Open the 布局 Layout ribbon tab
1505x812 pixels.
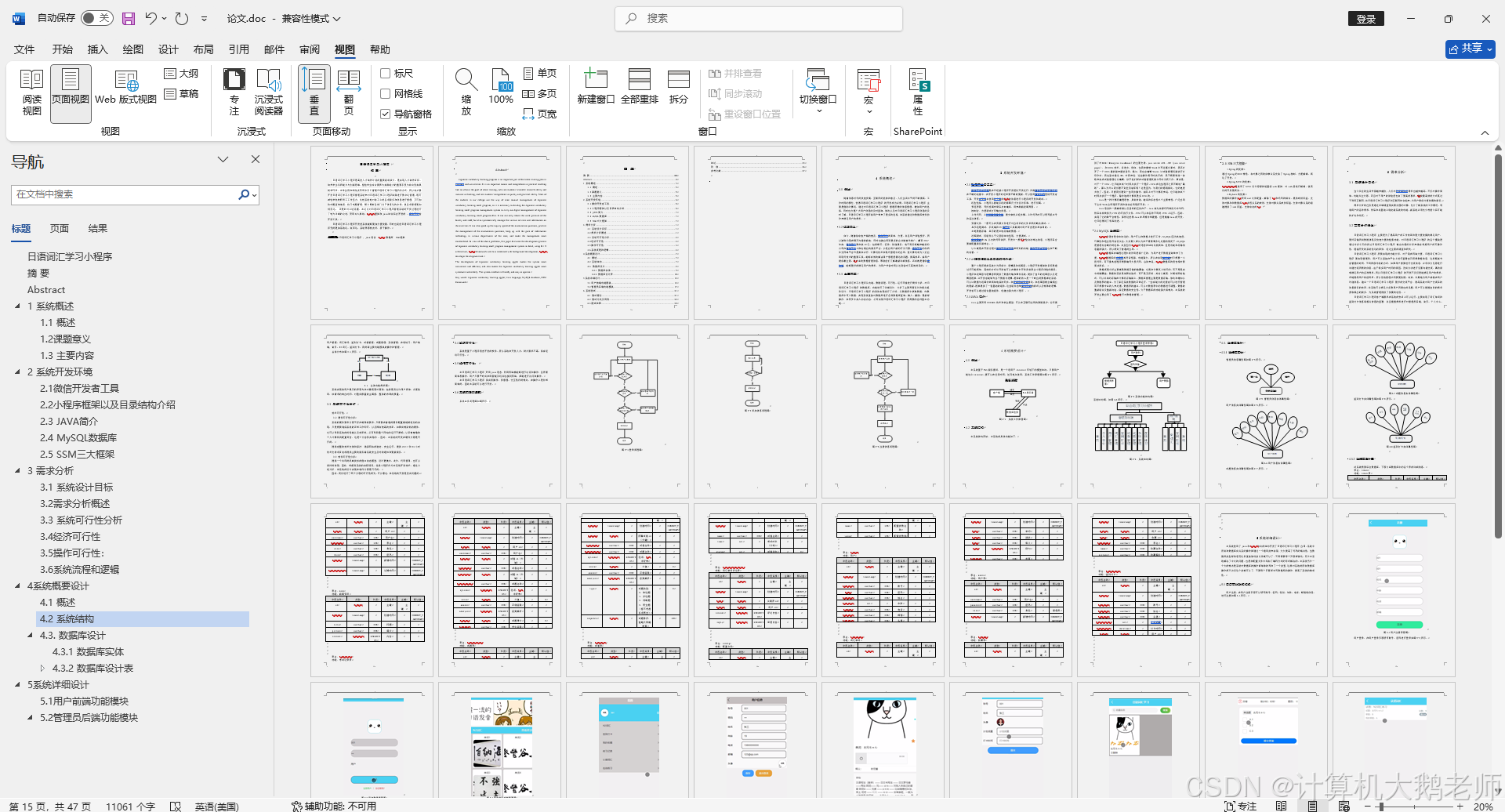point(203,49)
